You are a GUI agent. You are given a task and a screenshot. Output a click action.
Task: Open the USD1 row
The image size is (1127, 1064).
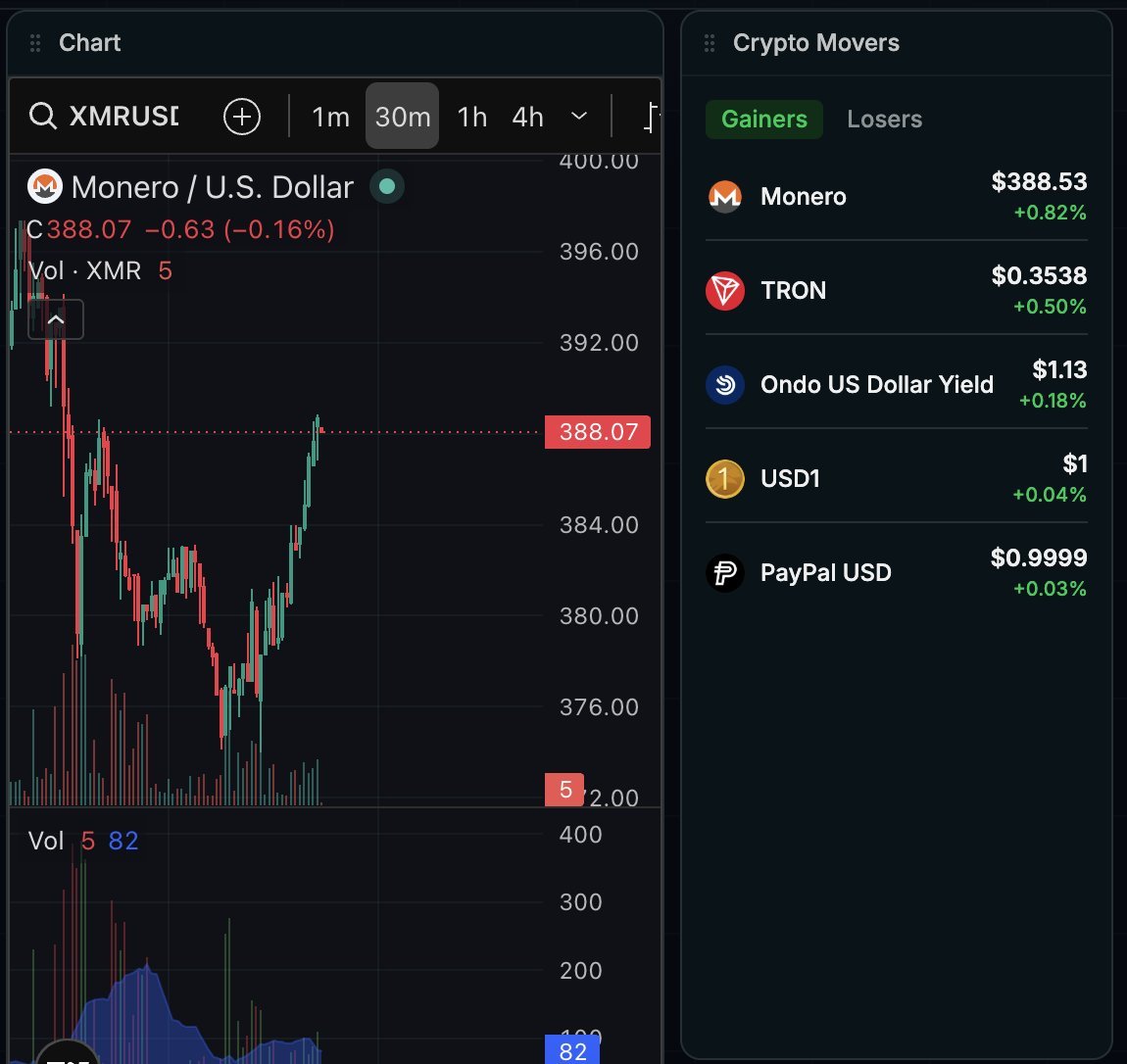897,478
